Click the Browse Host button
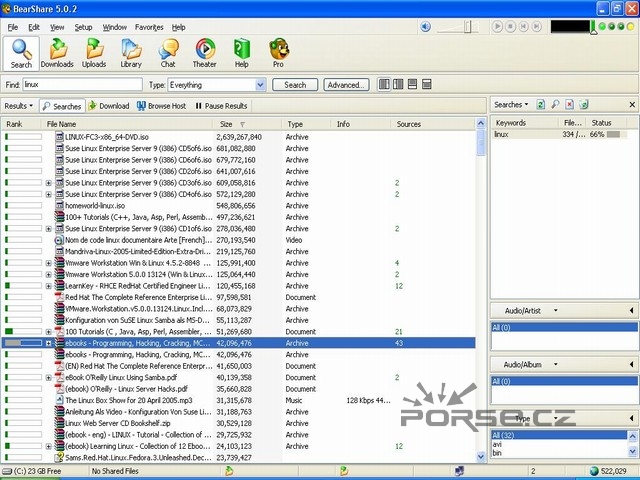The width and height of the screenshot is (640, 480). click(161, 105)
